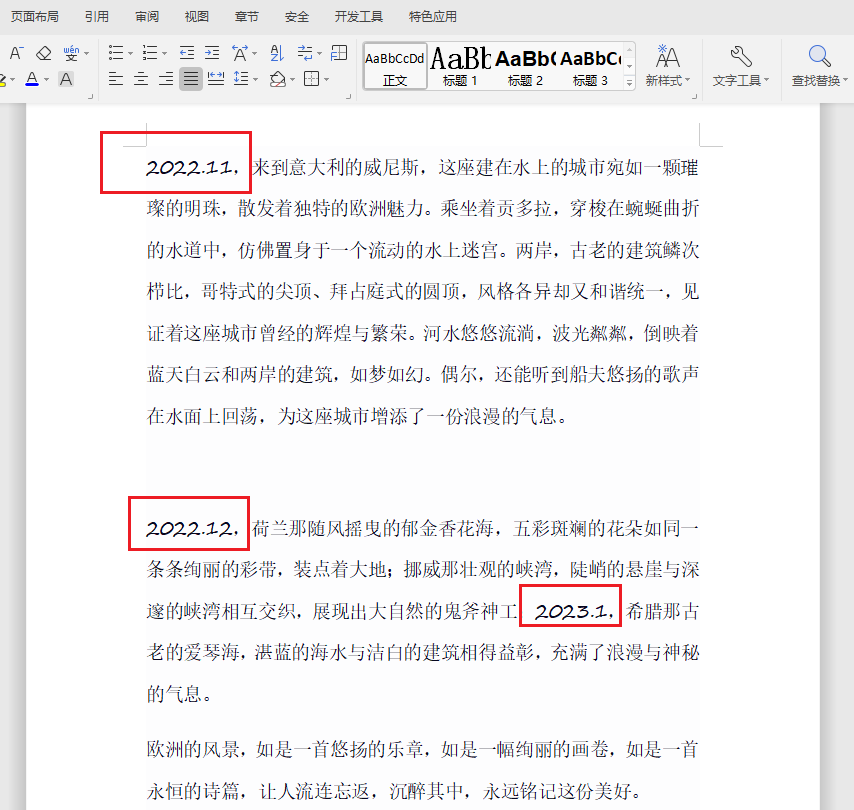854x810 pixels.
Task: Toggle justified alignment
Action: point(190,78)
